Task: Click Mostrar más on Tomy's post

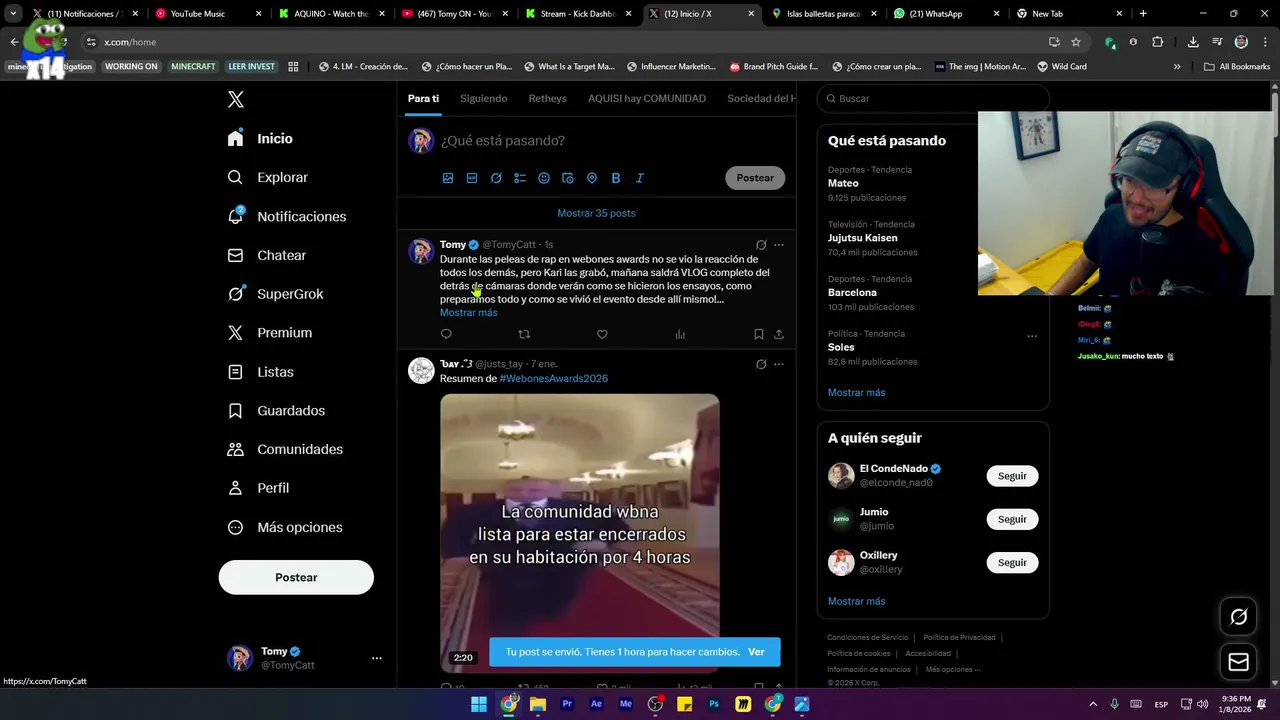Action: coord(468,313)
